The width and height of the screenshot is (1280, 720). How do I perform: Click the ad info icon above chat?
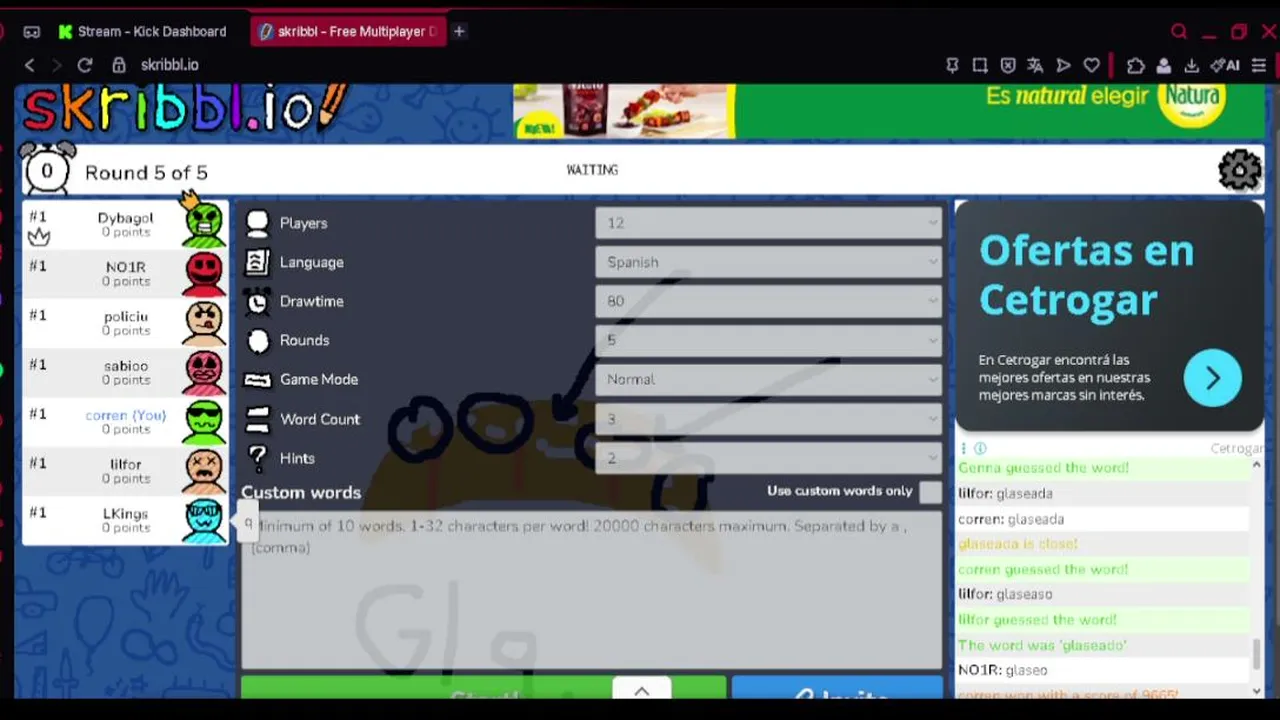(x=980, y=449)
